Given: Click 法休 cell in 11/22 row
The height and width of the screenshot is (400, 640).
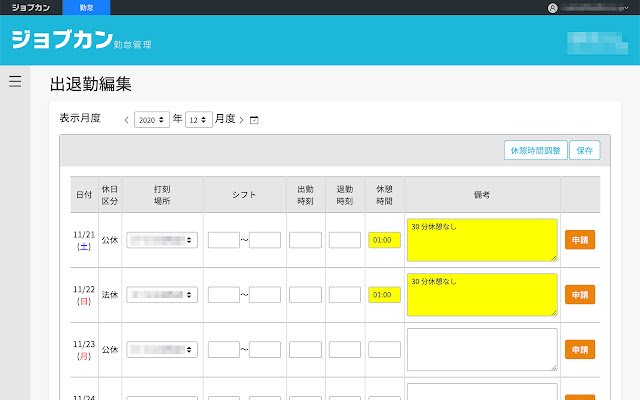Looking at the screenshot, I should pos(110,295).
